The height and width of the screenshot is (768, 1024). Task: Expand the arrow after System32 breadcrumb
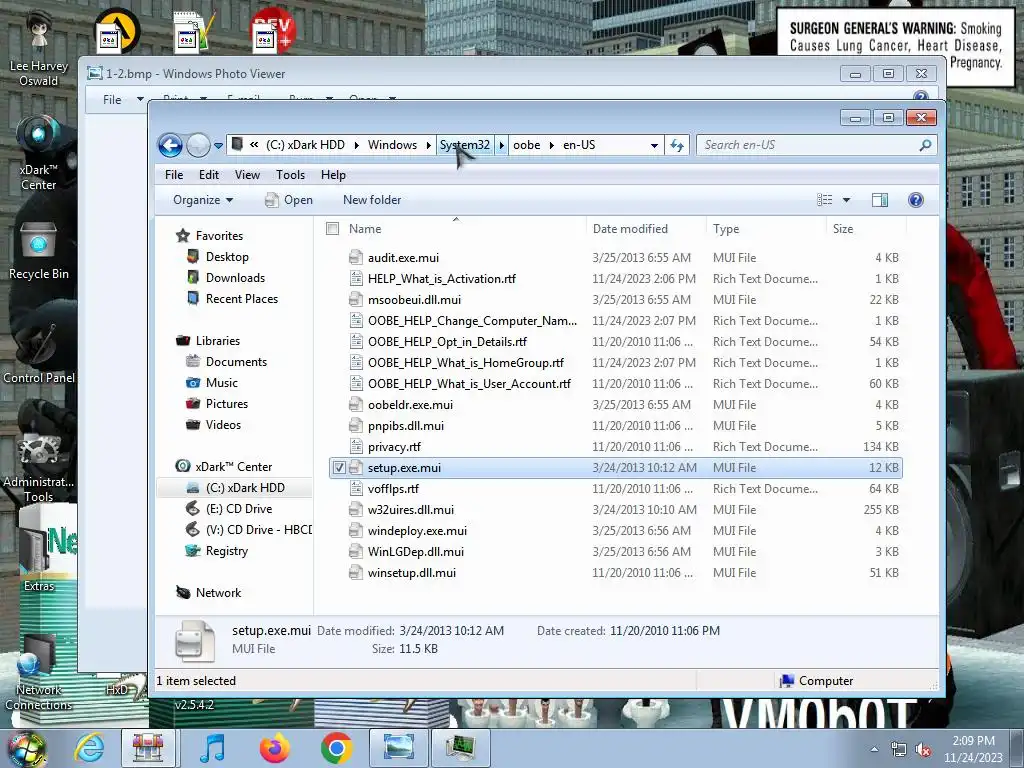pos(501,145)
